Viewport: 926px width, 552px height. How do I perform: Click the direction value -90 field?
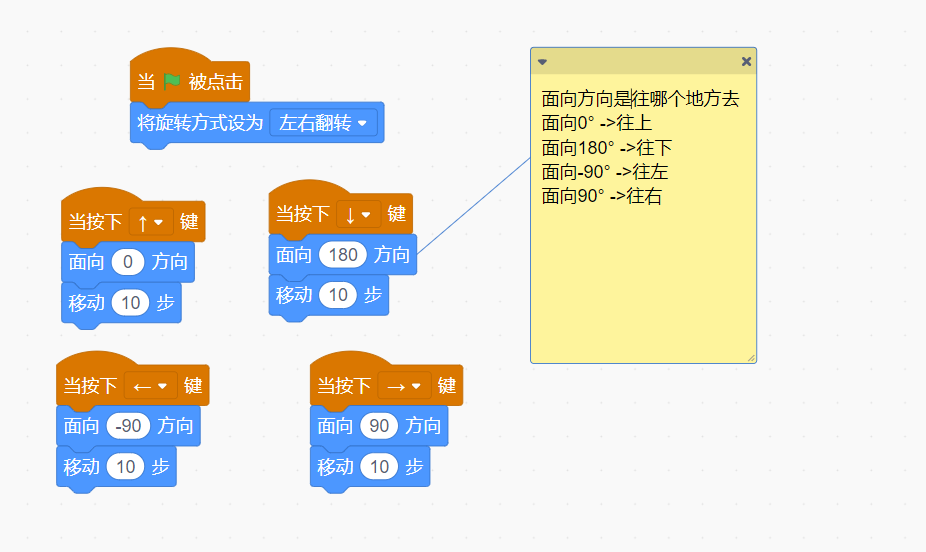click(x=128, y=426)
